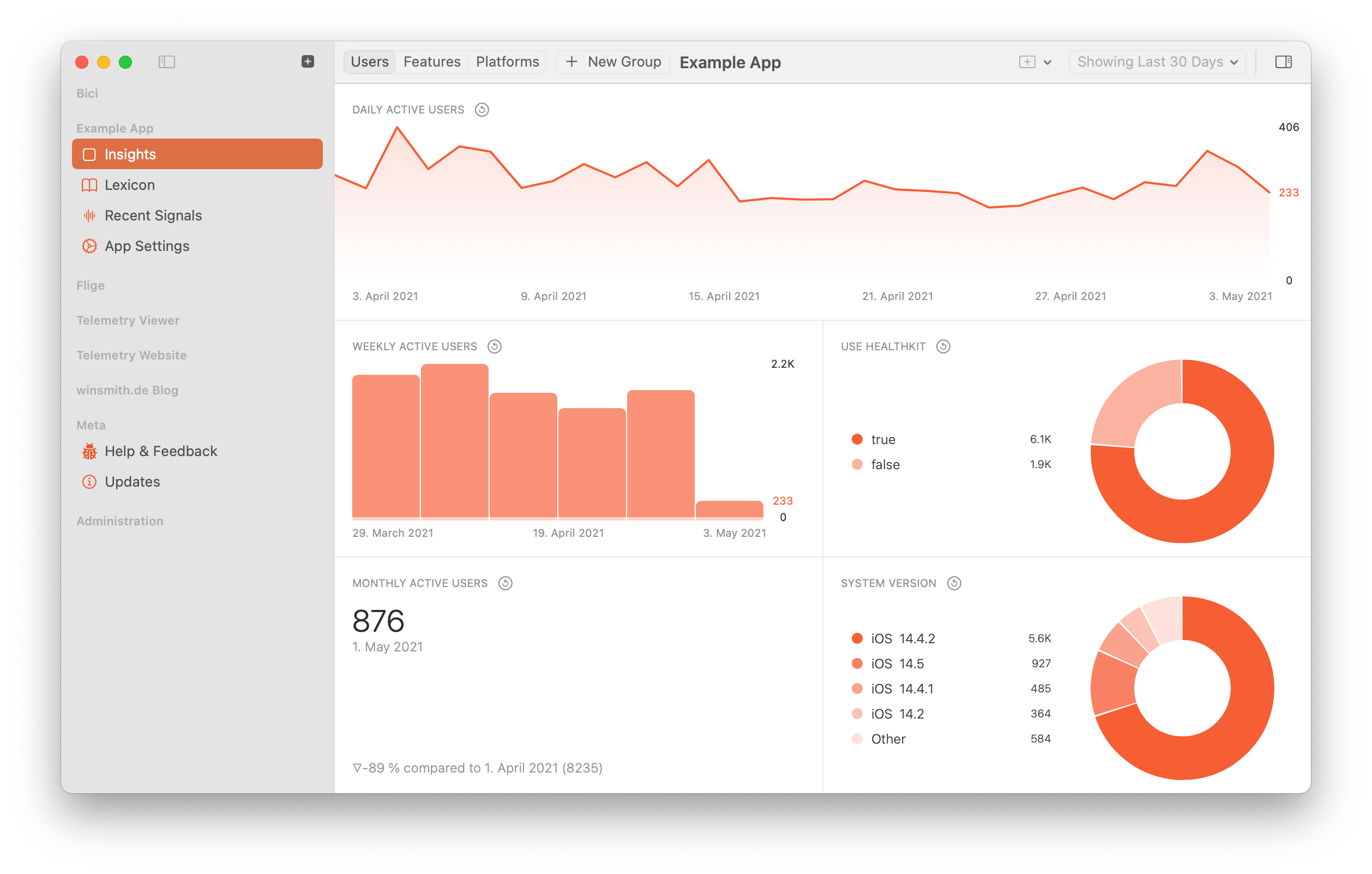The image size is (1372, 874).
Task: Toggle the right inspector panel icon
Action: 1283,62
